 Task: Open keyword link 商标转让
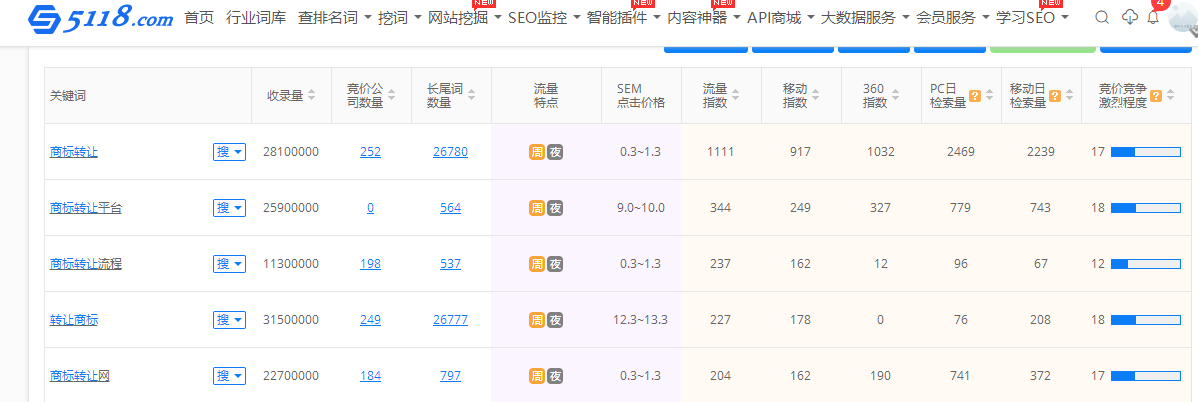pyautogui.click(x=73, y=152)
